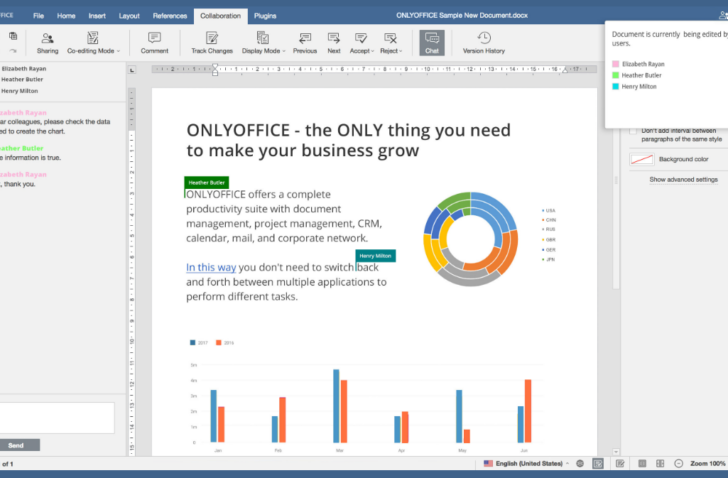Follow the 'In this way' hyperlink
This screenshot has width=728, height=478.
click(211, 267)
